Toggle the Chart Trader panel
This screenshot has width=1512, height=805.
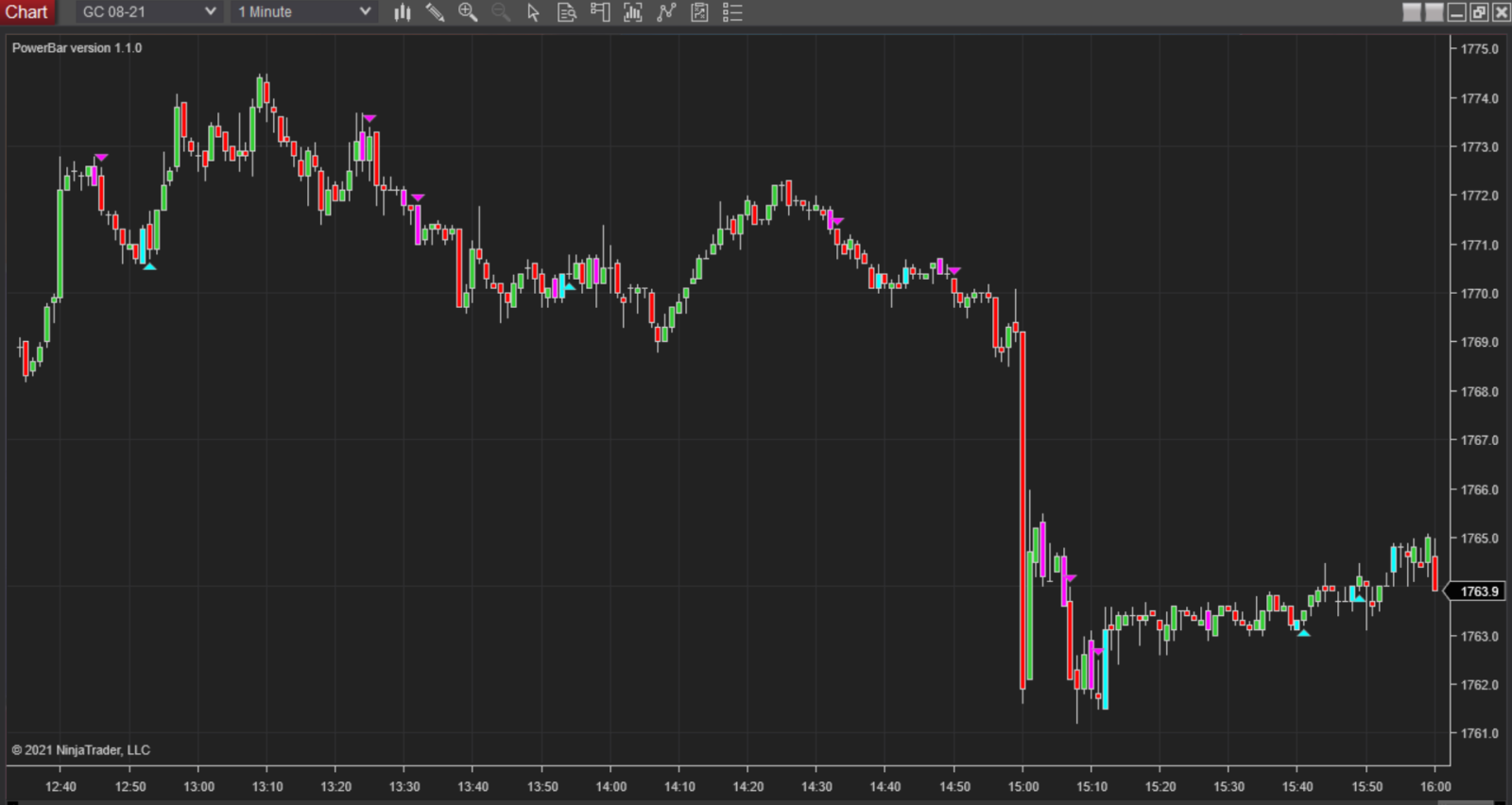600,12
